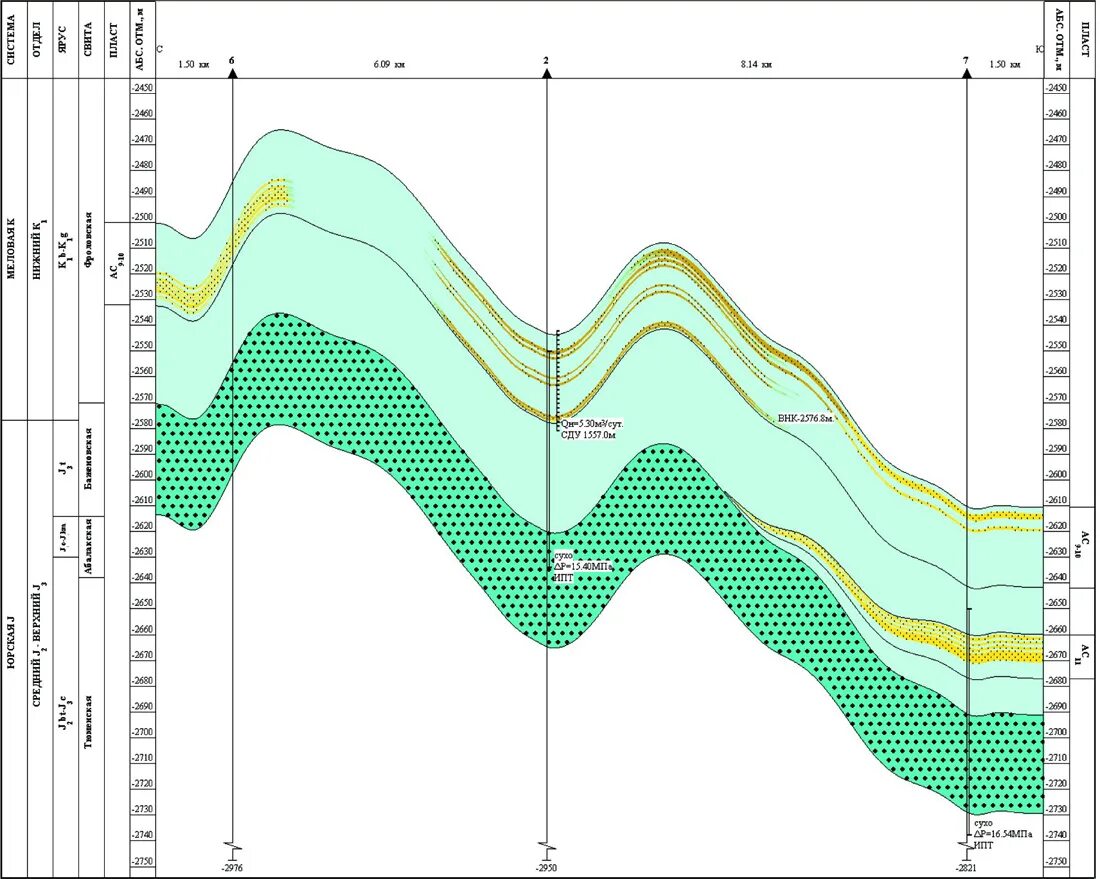1100x879 pixels.
Task: Select the СДУ 1557.0м annotation
Action: (587, 435)
